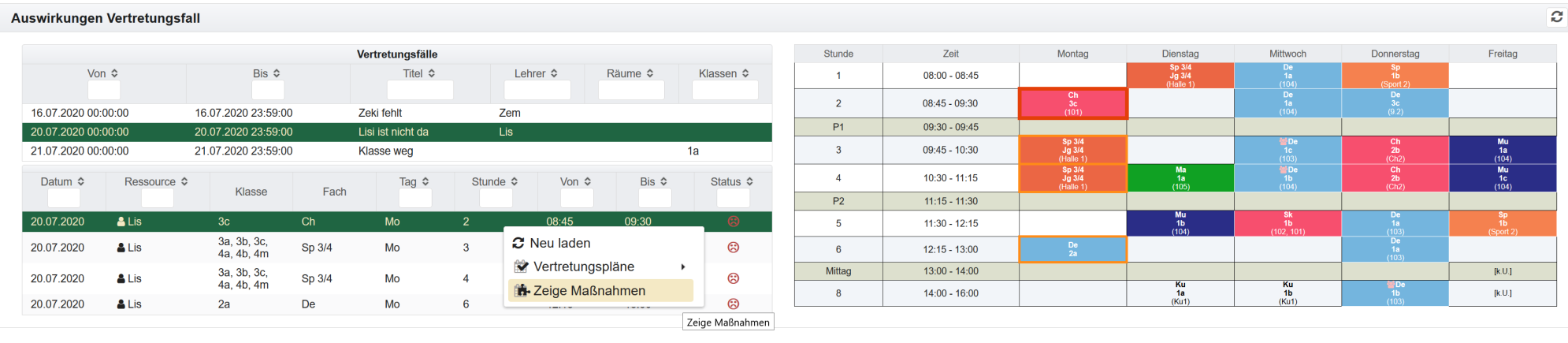1568x343 pixels.
Task: Click the highlighted Ch 3c lesson on Montag
Action: coord(1072,103)
